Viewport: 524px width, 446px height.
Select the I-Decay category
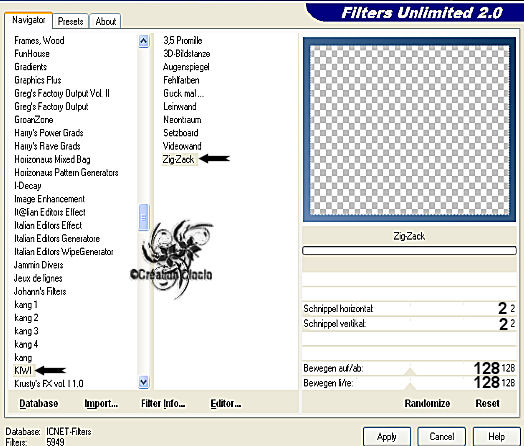[x=28, y=186]
